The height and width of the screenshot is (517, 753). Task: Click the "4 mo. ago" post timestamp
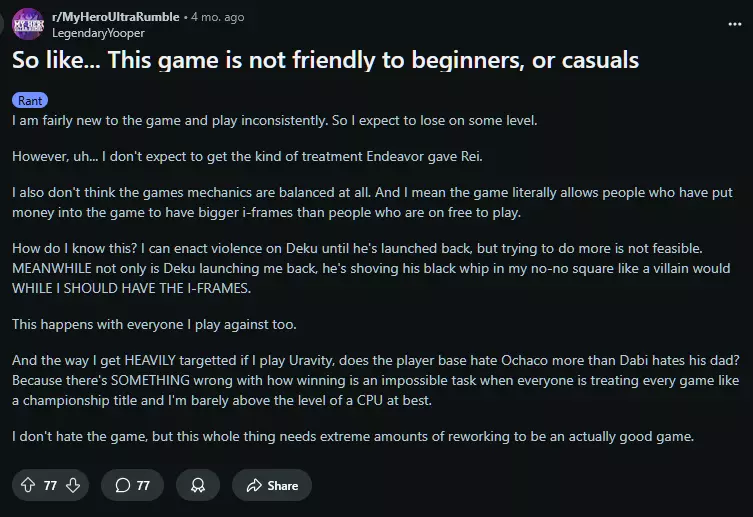click(x=218, y=17)
